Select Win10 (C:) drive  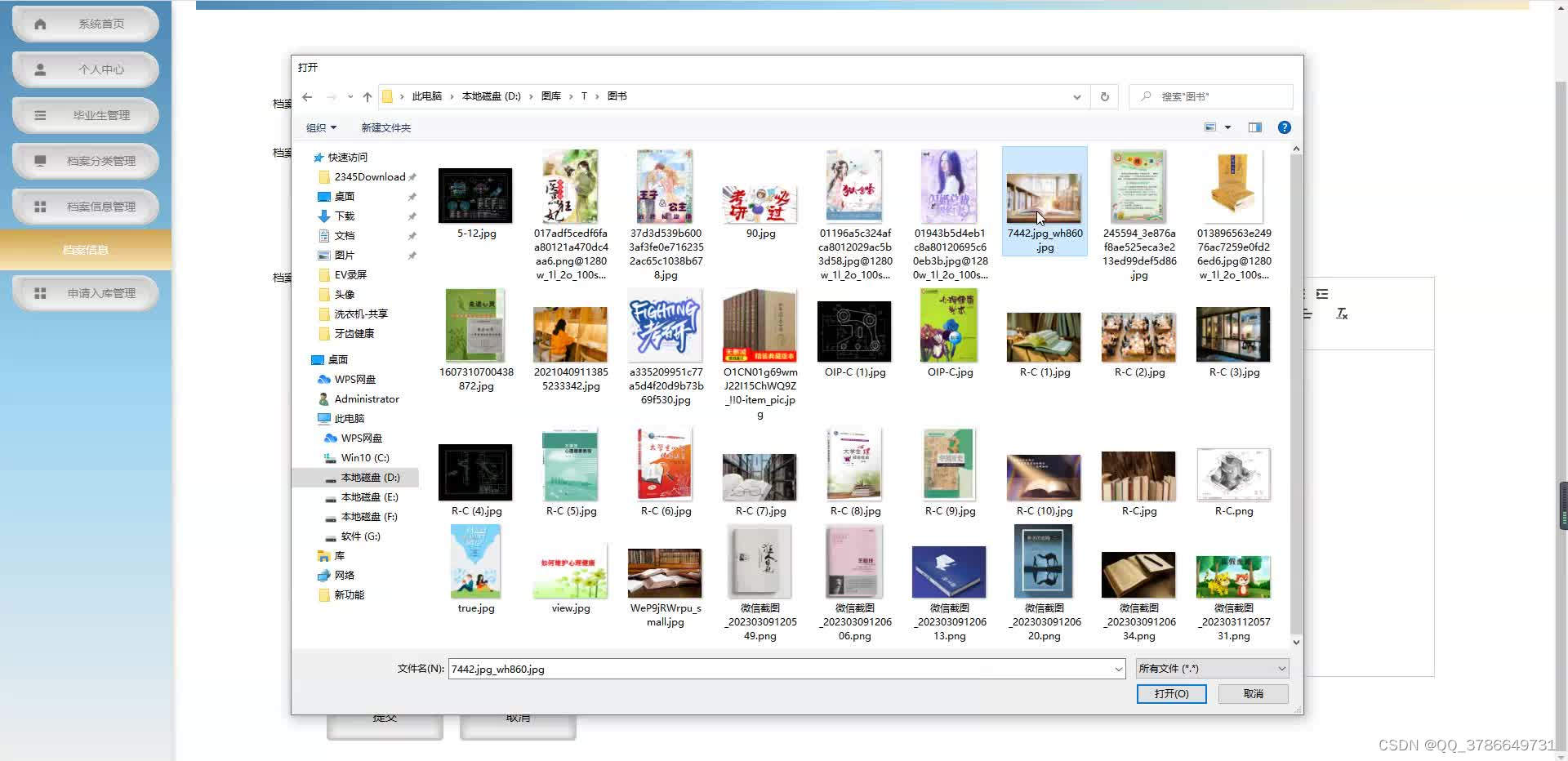(x=364, y=457)
